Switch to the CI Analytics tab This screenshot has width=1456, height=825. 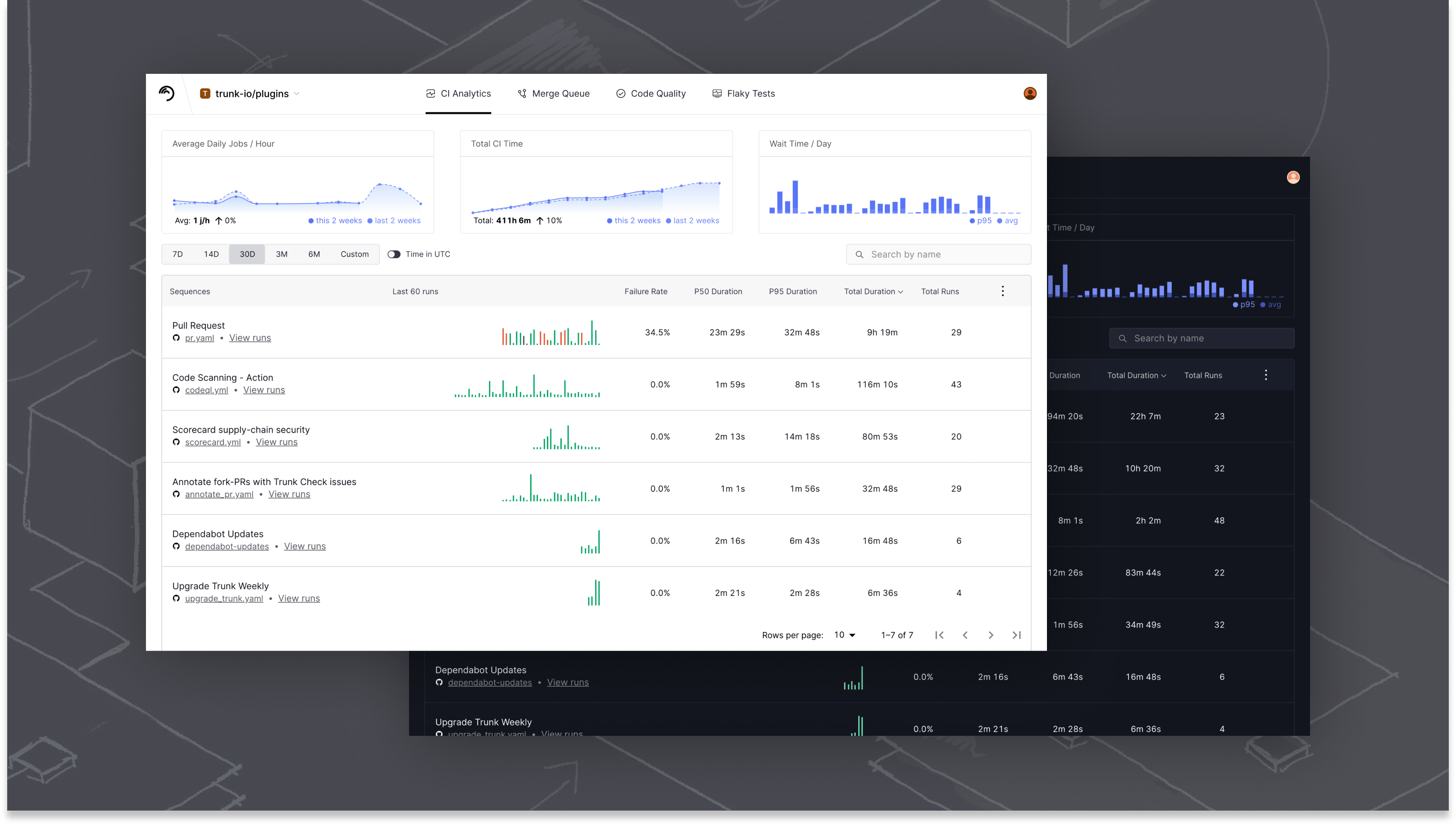tap(459, 94)
